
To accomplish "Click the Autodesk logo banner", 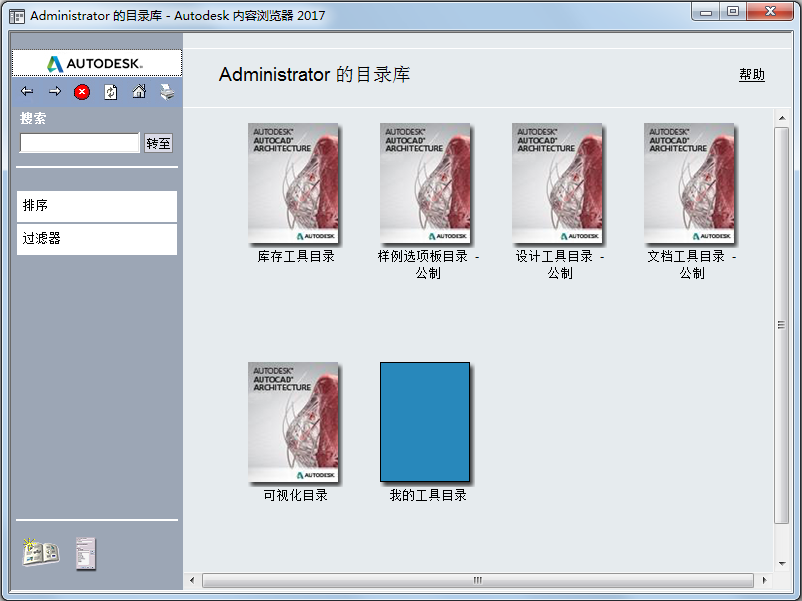I will (x=97, y=63).
